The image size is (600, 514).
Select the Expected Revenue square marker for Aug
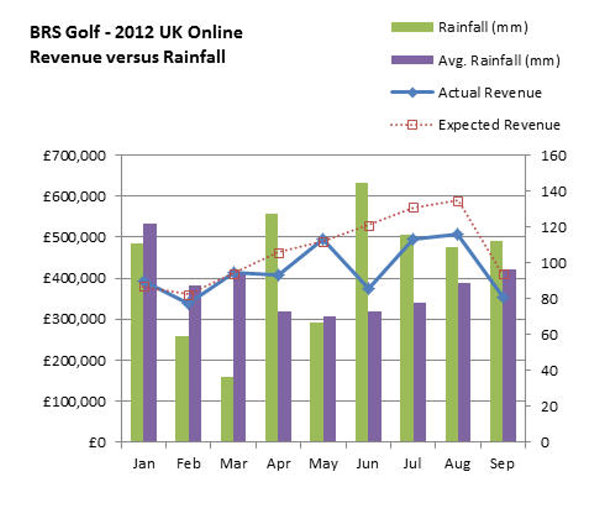click(458, 201)
